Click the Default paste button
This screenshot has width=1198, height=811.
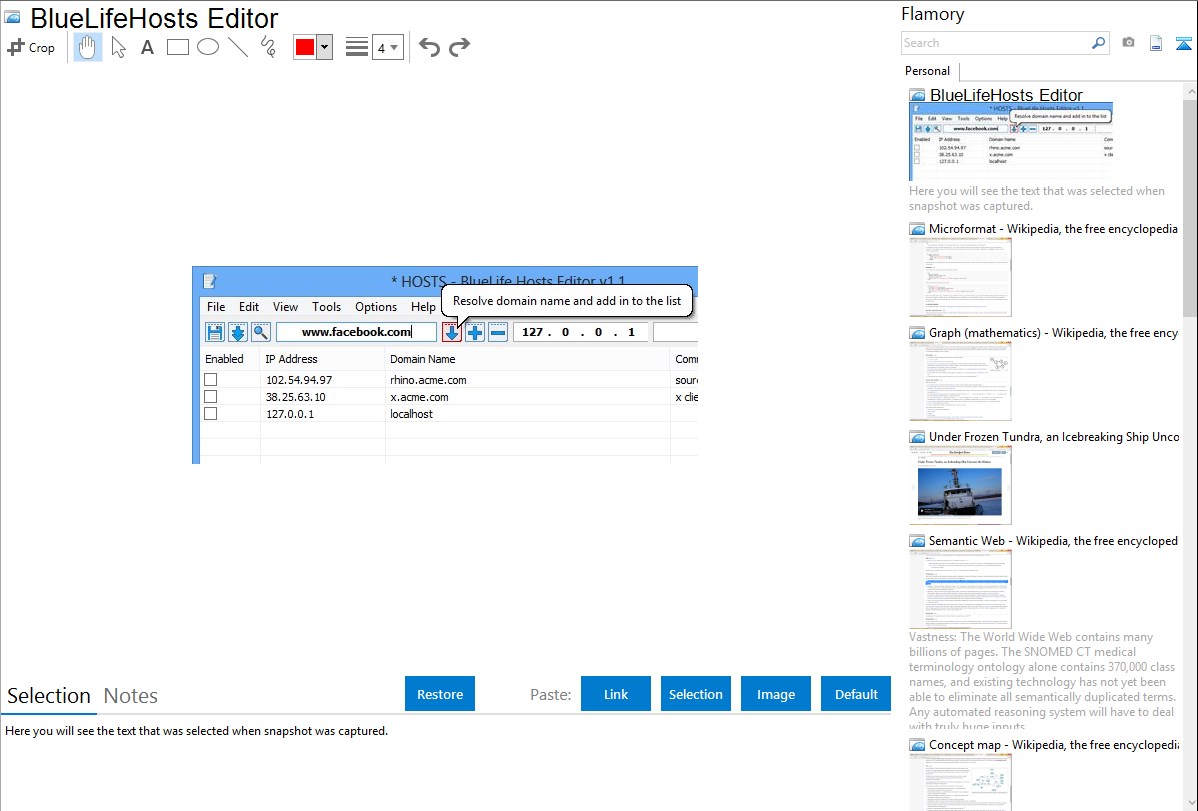(x=856, y=694)
